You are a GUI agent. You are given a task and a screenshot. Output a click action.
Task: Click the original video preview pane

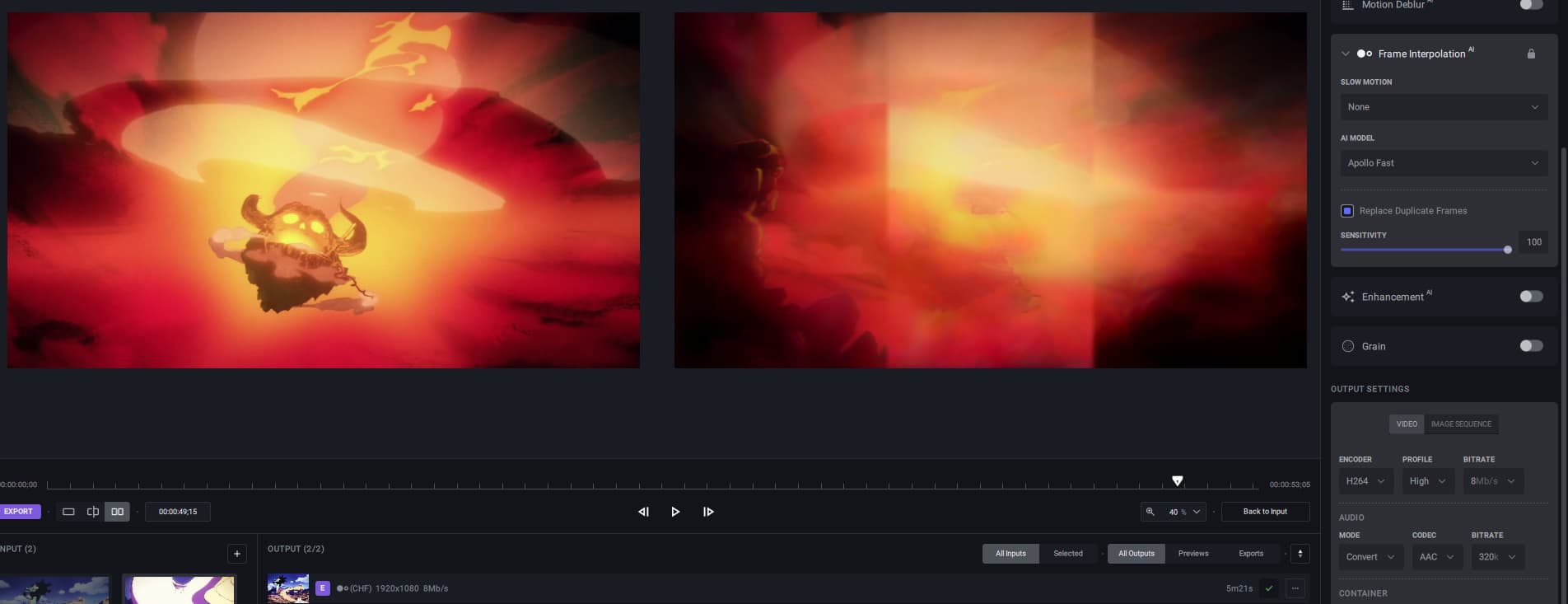coord(324,190)
